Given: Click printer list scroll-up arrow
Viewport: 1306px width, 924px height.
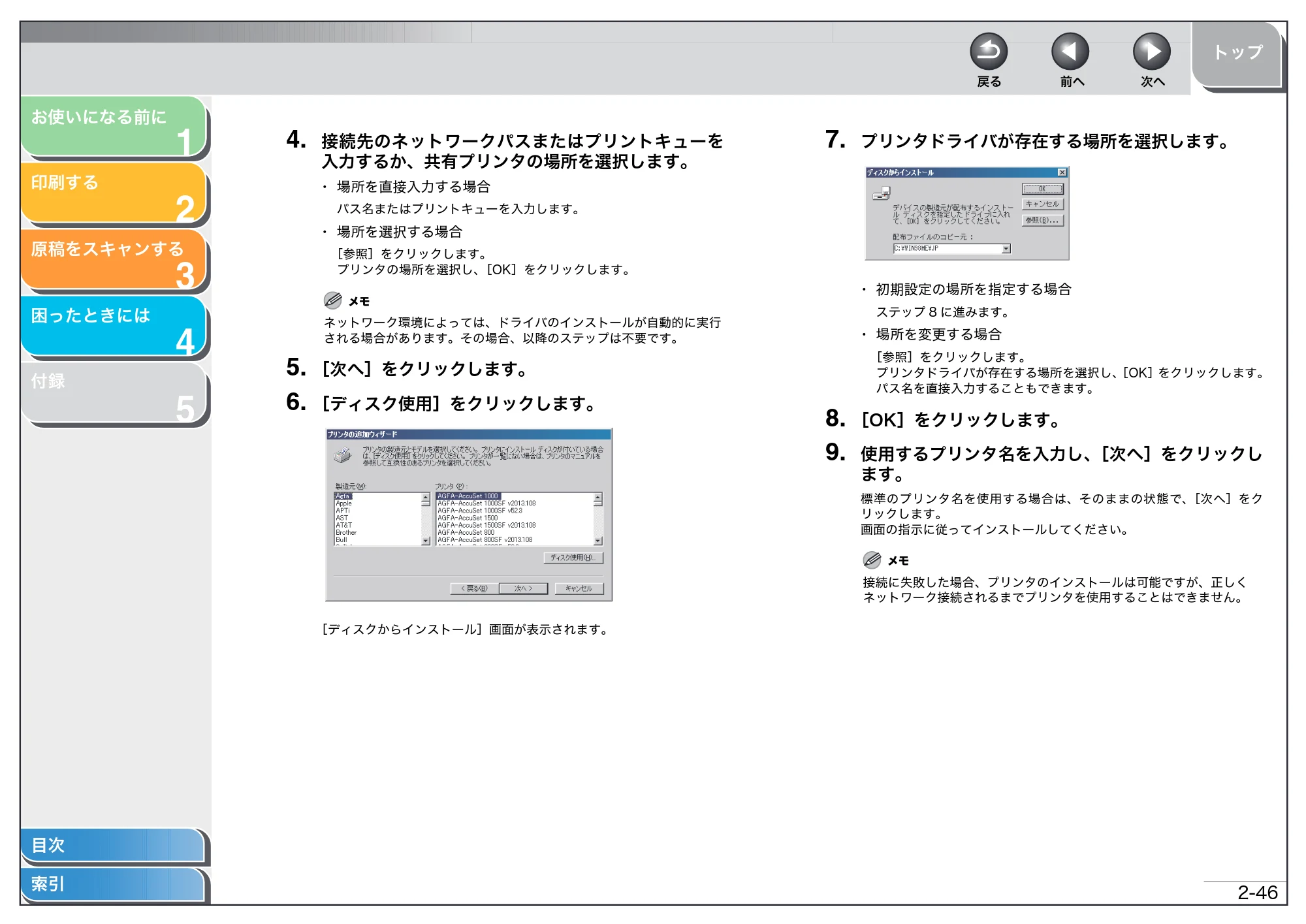Looking at the screenshot, I should tap(597, 497).
